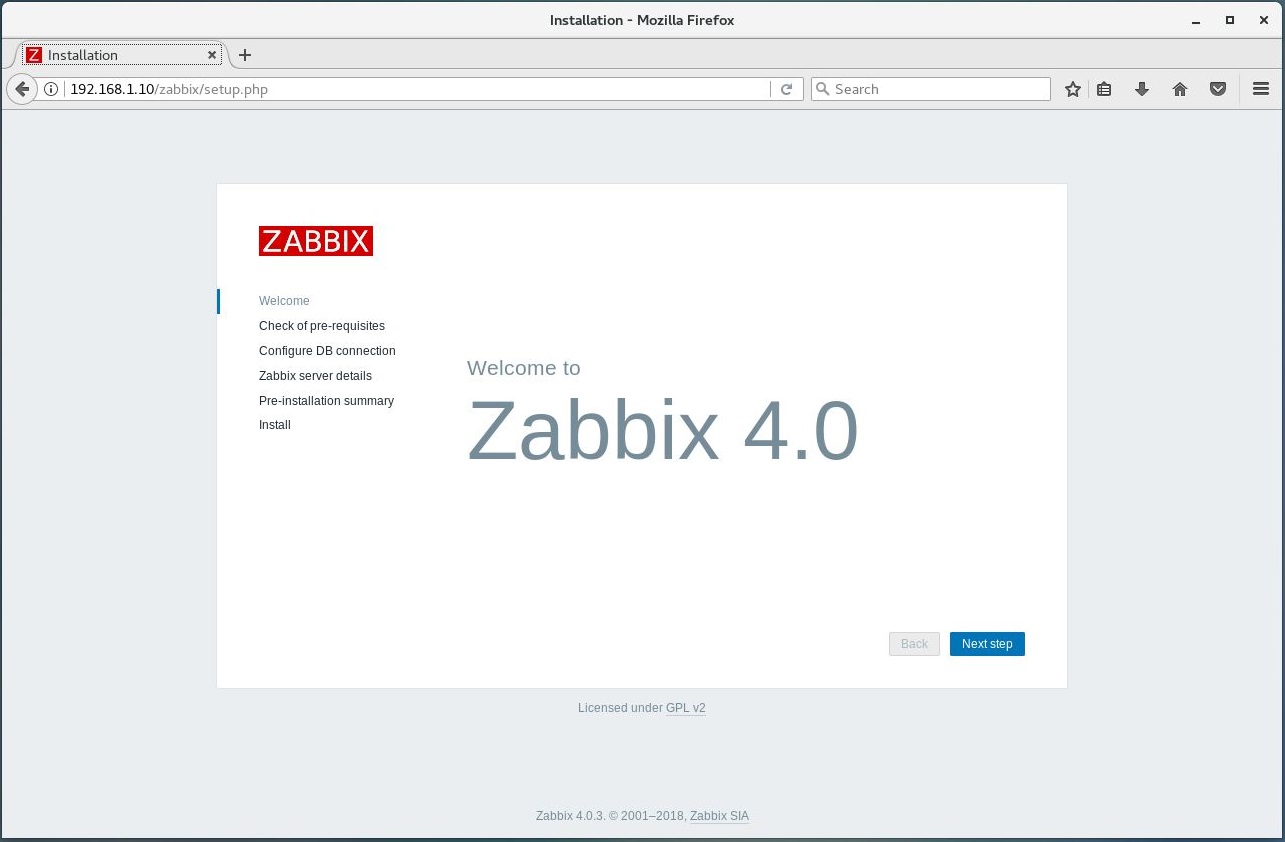Select Pre-installation summary step
This screenshot has height=842, width=1285.
click(x=326, y=401)
